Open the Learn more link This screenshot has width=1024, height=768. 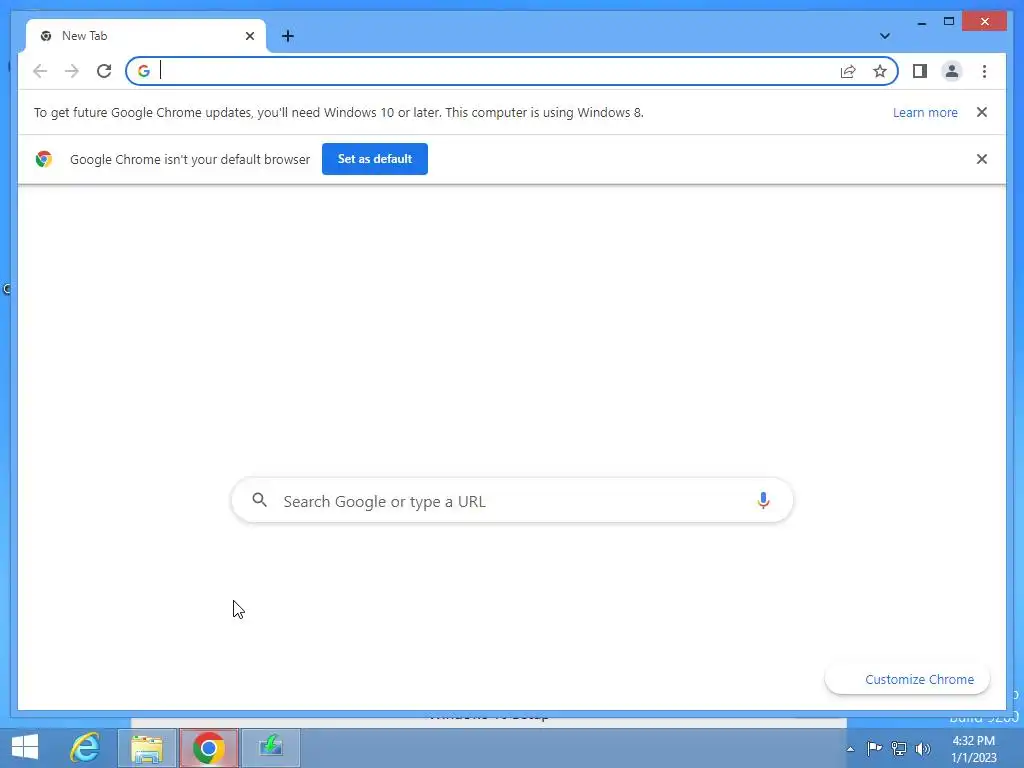tap(925, 112)
